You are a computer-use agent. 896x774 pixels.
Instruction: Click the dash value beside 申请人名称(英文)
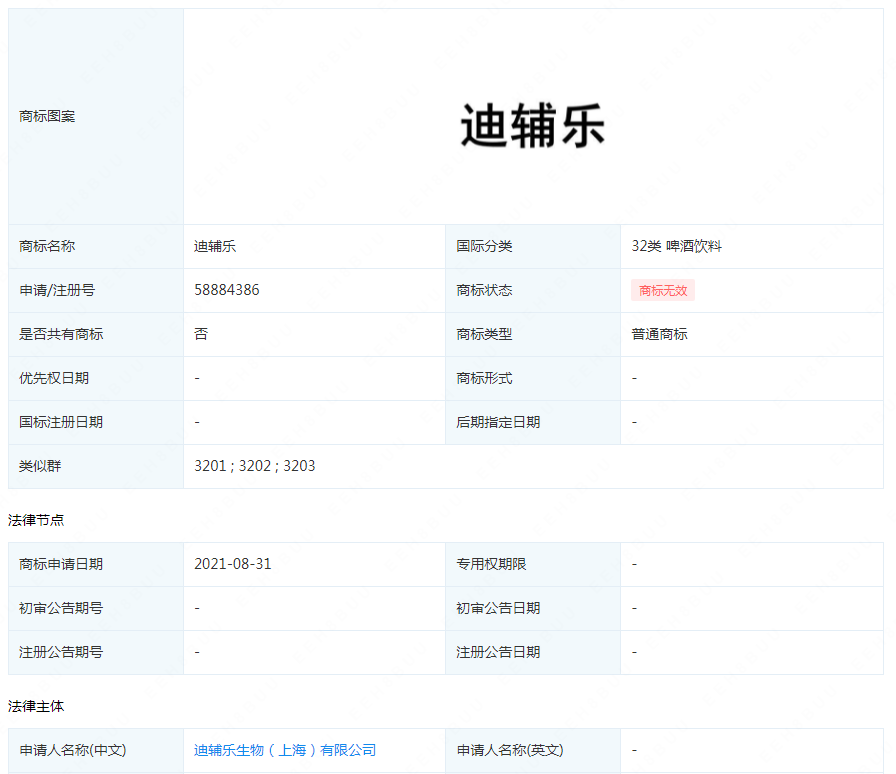pos(634,750)
